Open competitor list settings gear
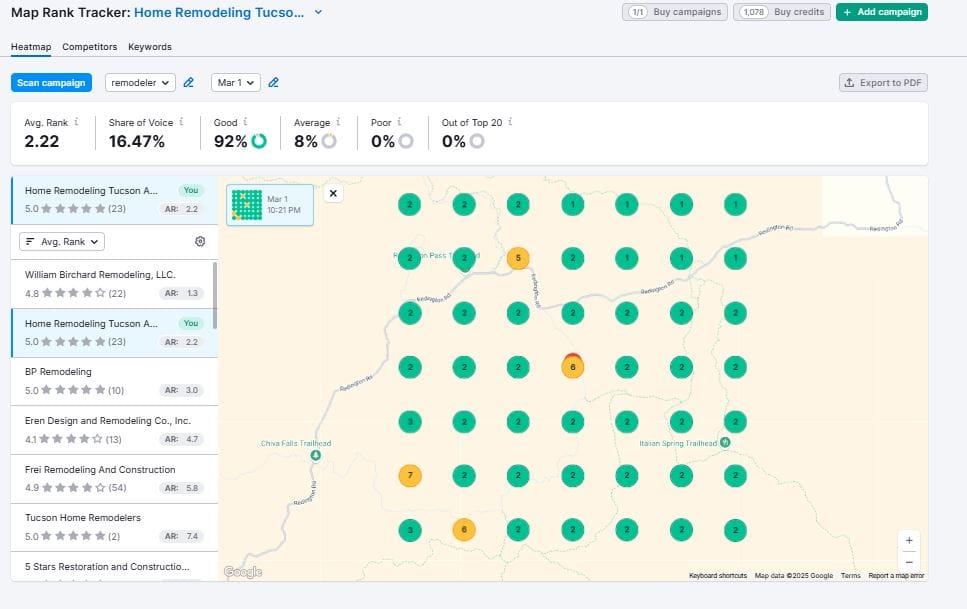 tap(200, 241)
